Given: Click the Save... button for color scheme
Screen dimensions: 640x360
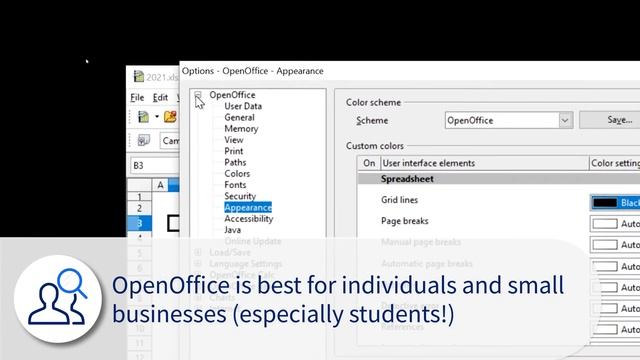Looking at the screenshot, I should [x=610, y=120].
